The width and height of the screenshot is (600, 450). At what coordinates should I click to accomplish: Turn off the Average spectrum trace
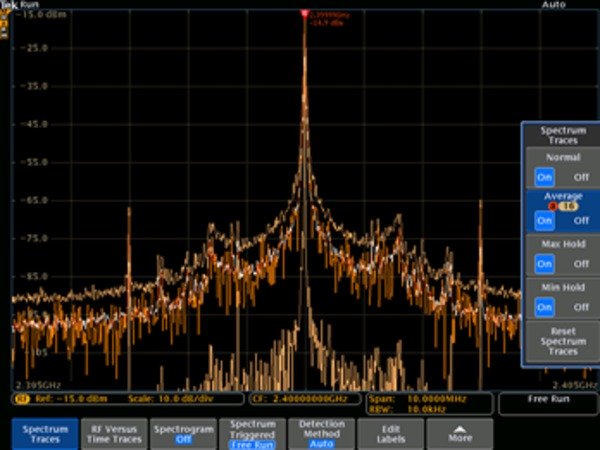pyautogui.click(x=580, y=220)
